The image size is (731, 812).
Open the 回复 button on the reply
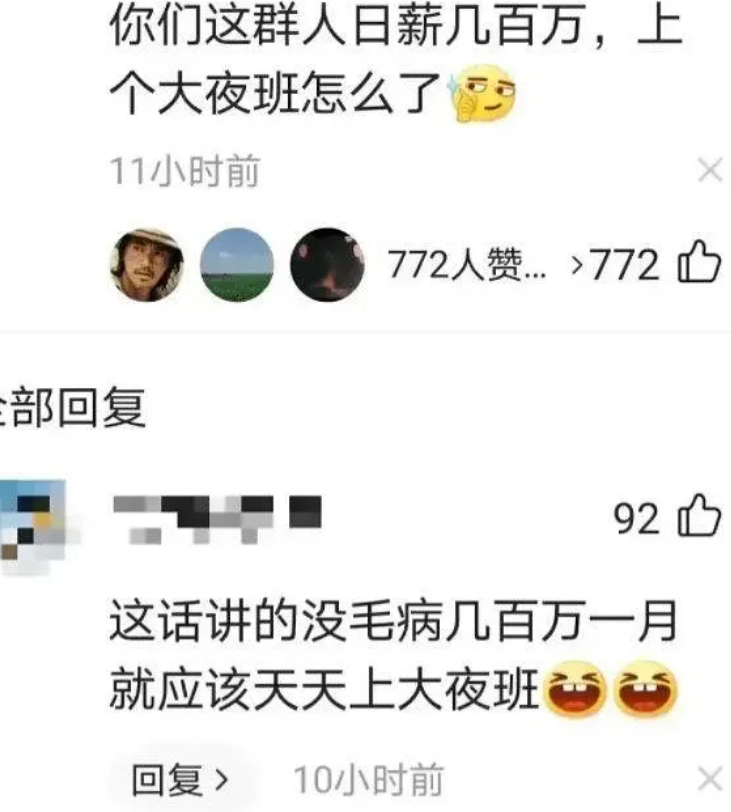tap(180, 779)
